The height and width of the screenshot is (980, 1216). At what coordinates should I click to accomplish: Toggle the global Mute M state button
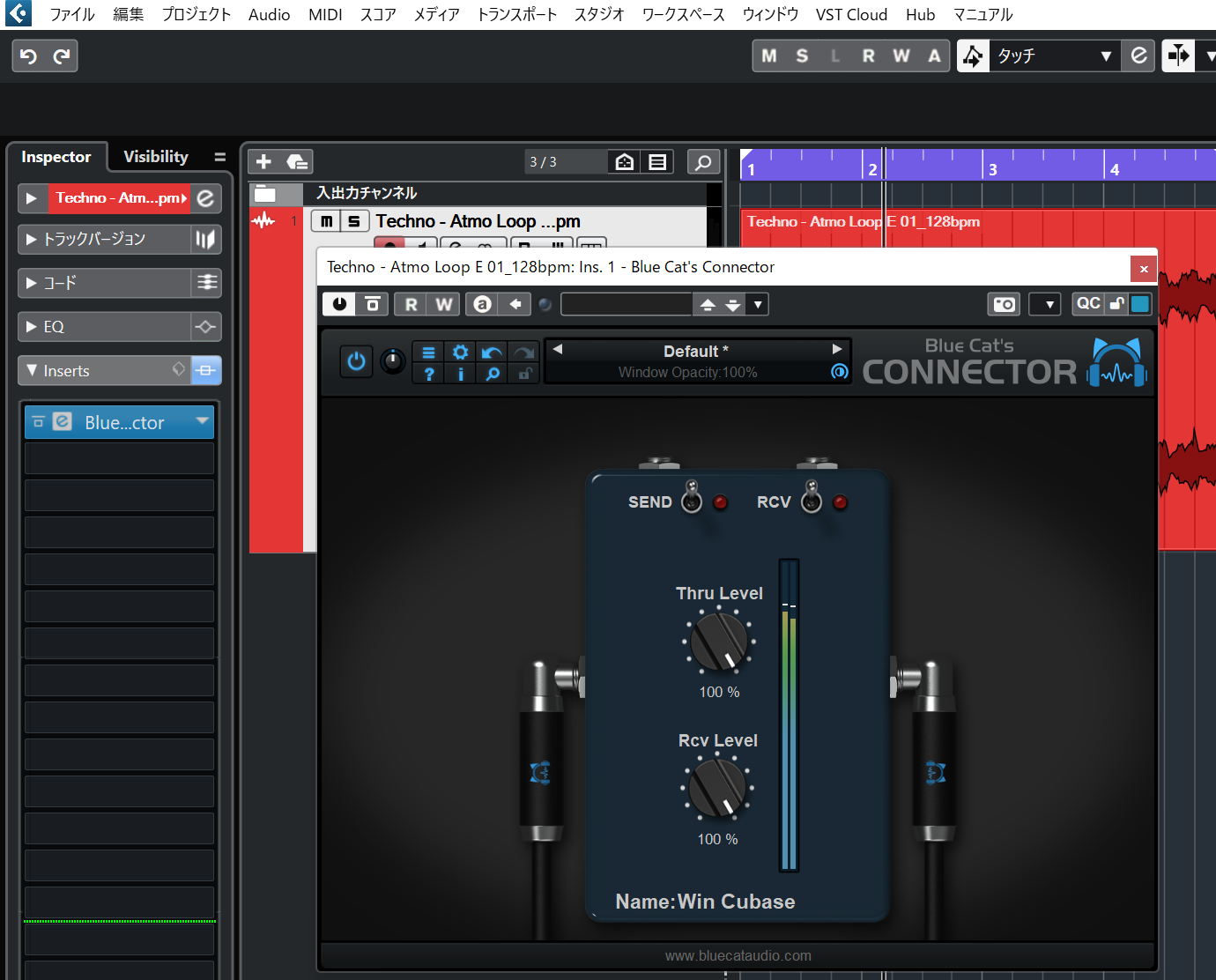click(x=769, y=56)
